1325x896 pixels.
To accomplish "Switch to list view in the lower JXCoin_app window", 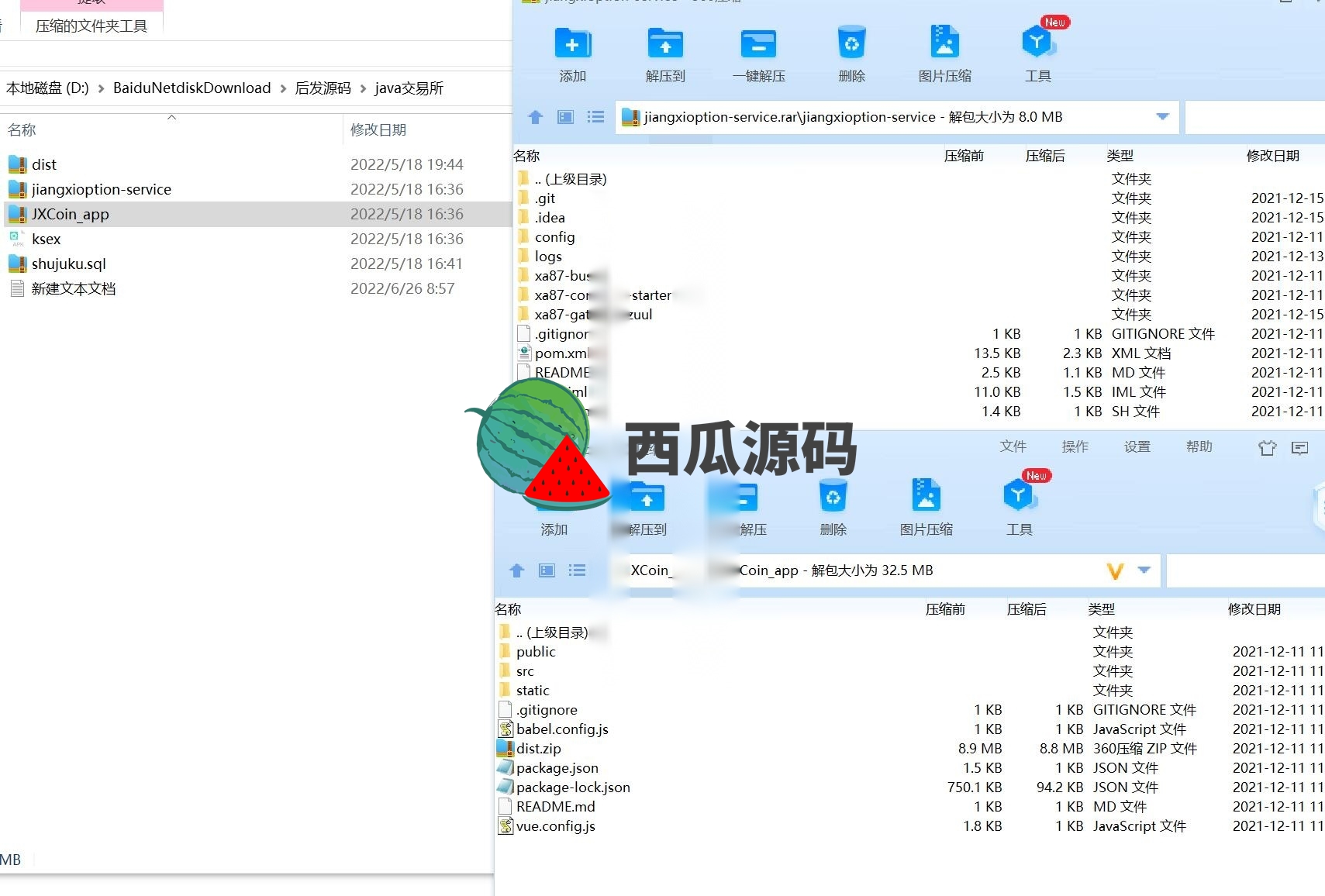I will (x=577, y=570).
